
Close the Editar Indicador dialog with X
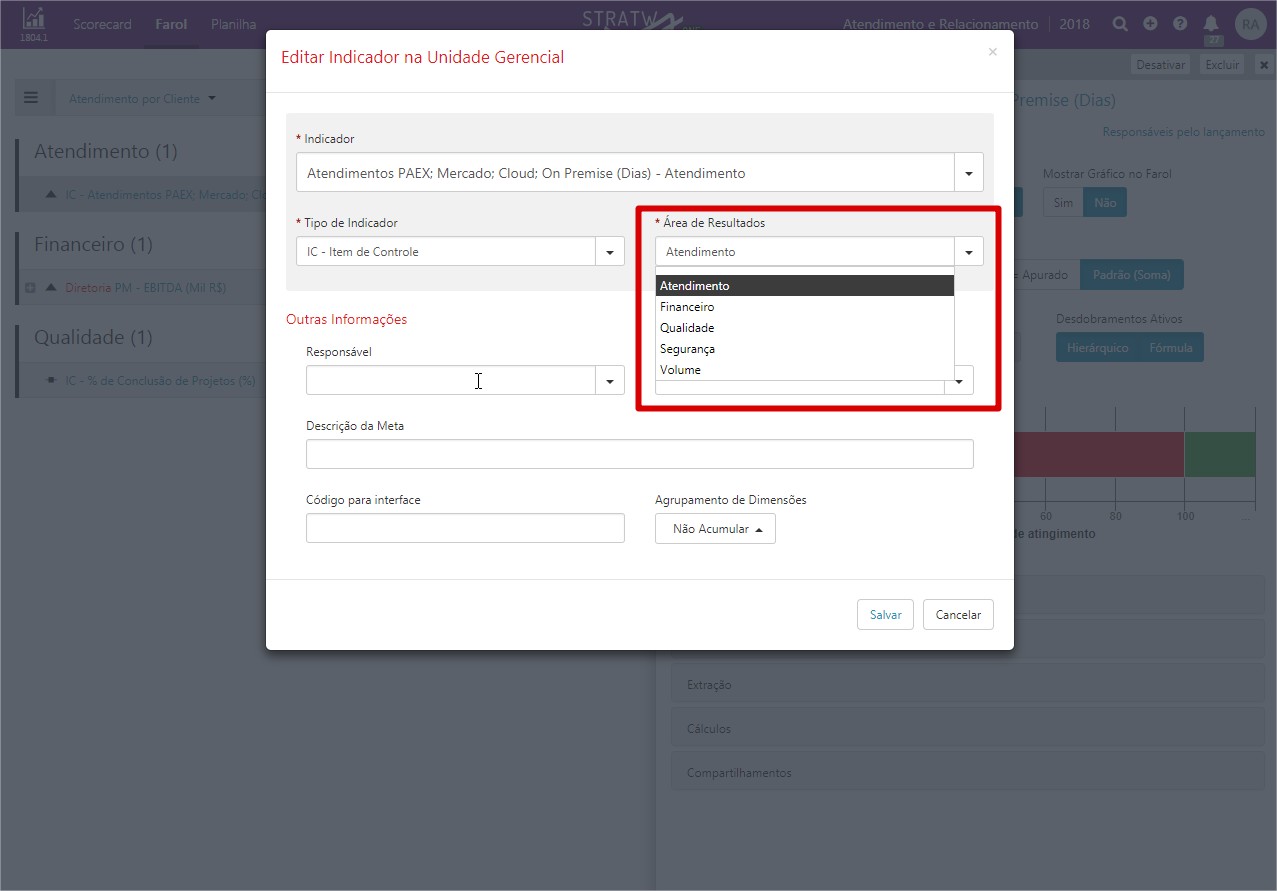coord(992,52)
